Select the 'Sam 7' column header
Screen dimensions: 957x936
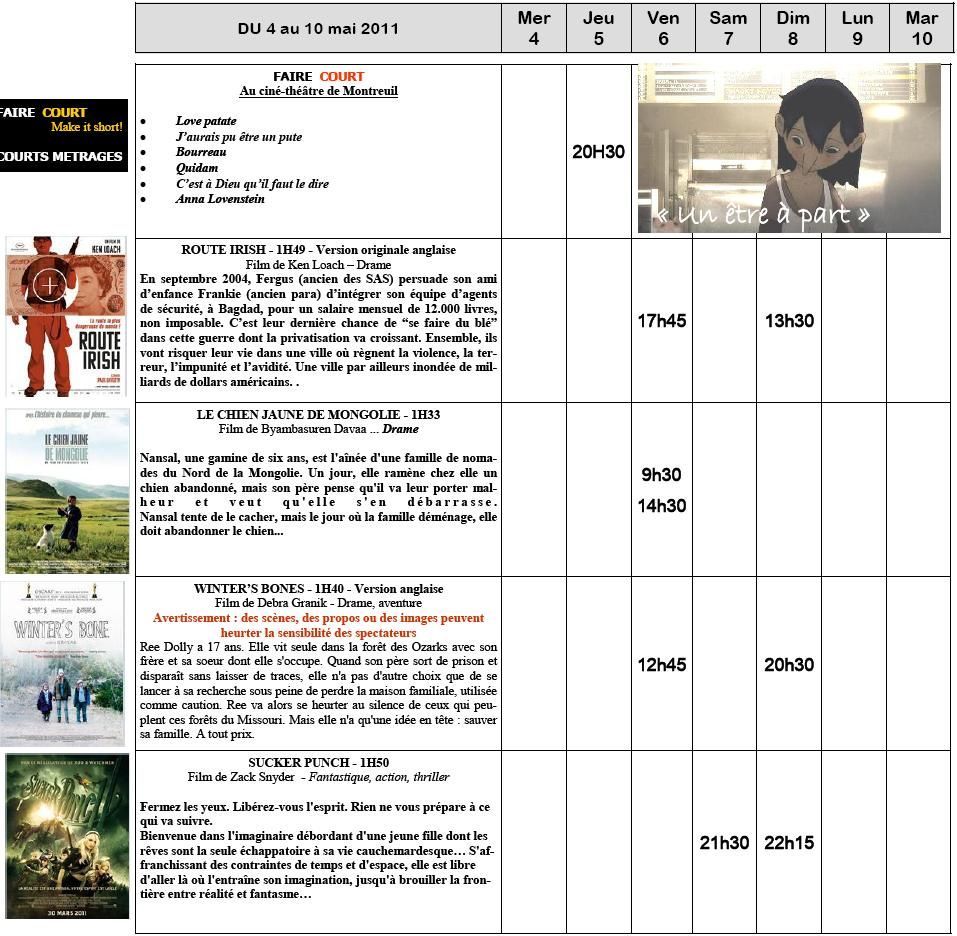point(728,28)
